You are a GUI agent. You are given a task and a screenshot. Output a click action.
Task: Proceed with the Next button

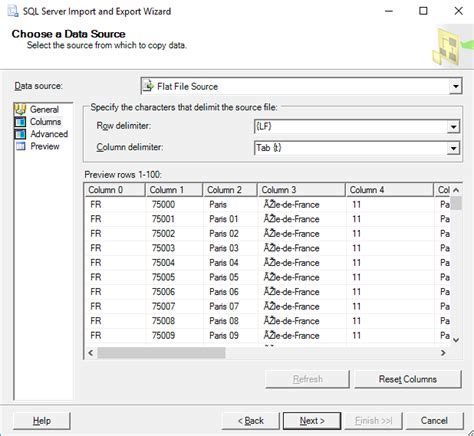[312, 421]
